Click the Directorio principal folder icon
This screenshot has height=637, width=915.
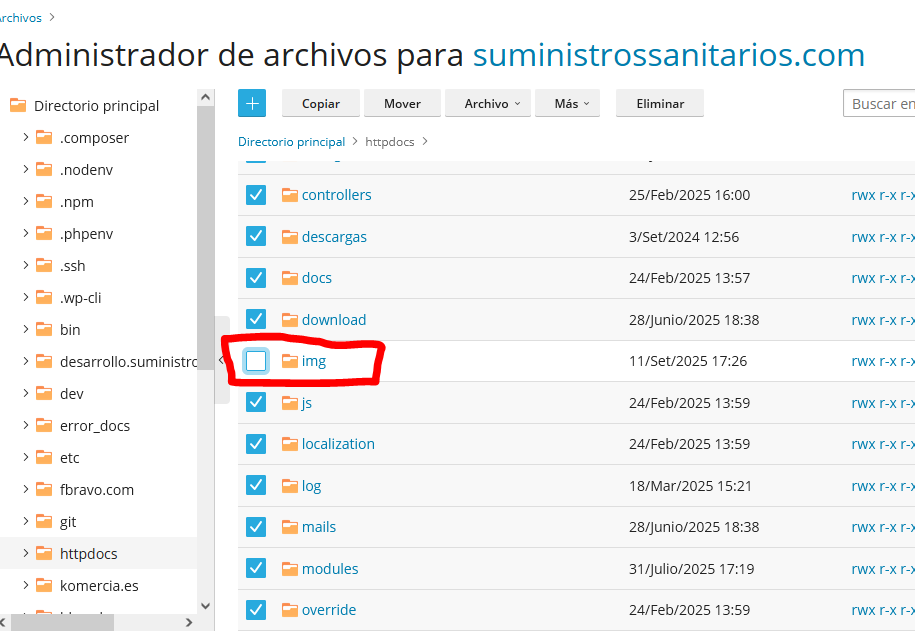pyautogui.click(x=18, y=104)
